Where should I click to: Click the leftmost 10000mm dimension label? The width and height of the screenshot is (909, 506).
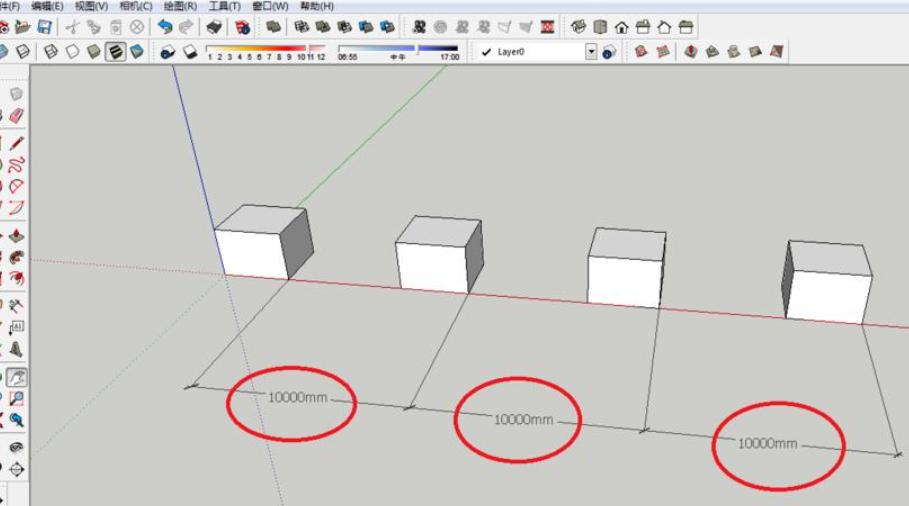click(x=297, y=397)
